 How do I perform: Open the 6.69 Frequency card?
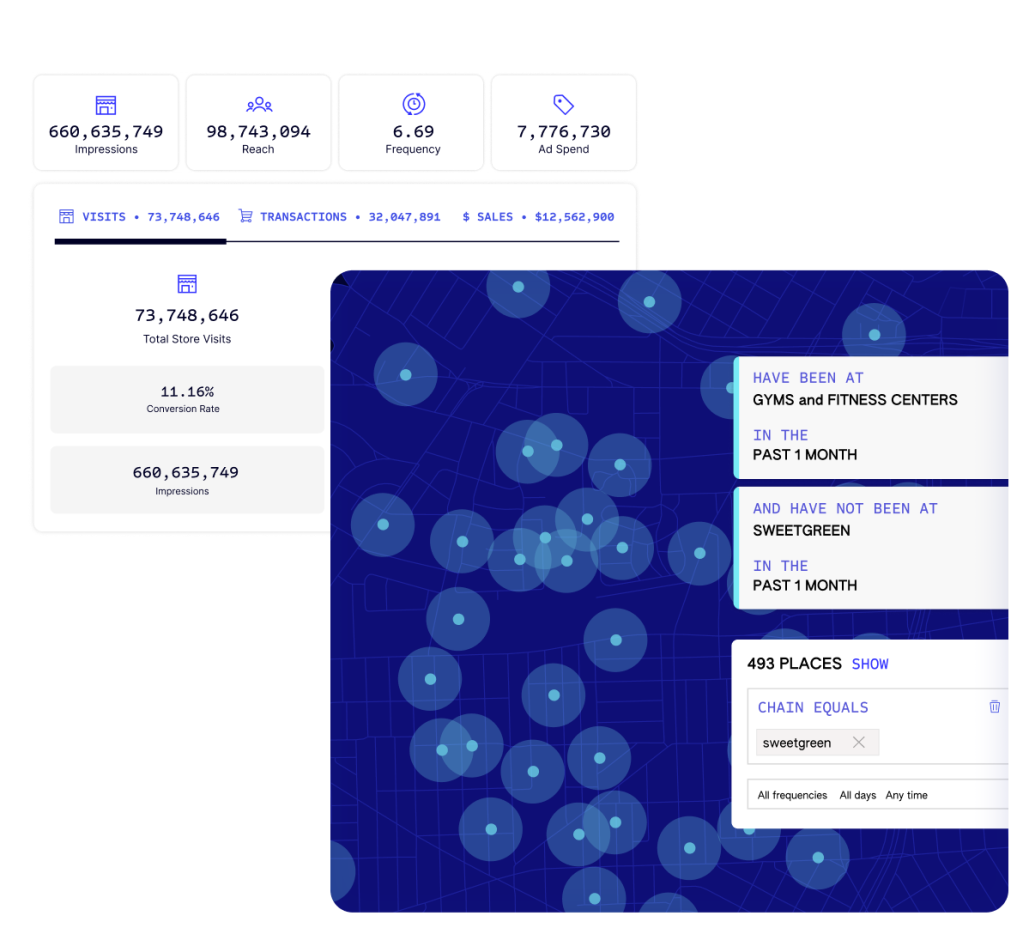[x=411, y=123]
